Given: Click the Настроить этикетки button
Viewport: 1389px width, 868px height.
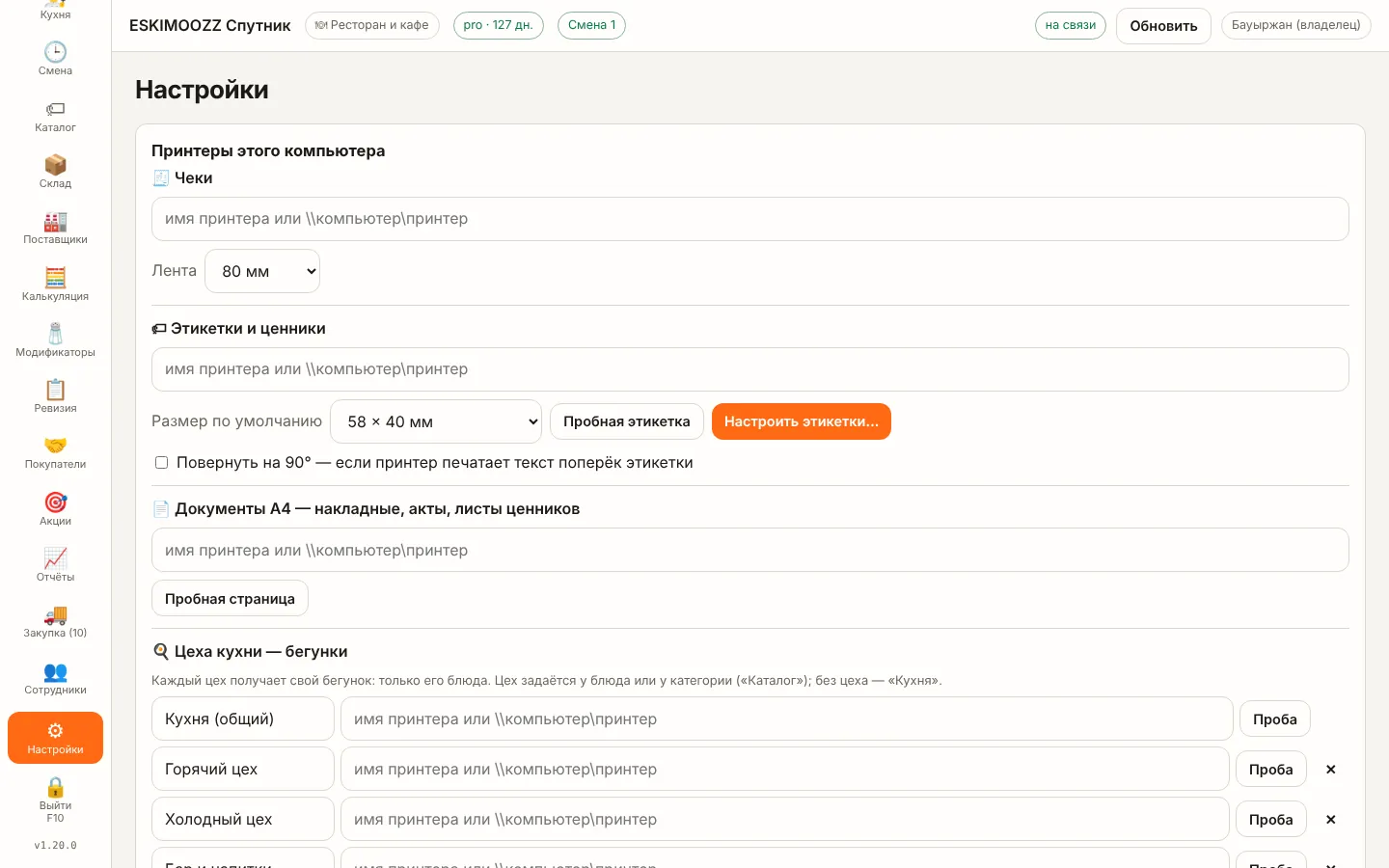Looking at the screenshot, I should click(802, 421).
